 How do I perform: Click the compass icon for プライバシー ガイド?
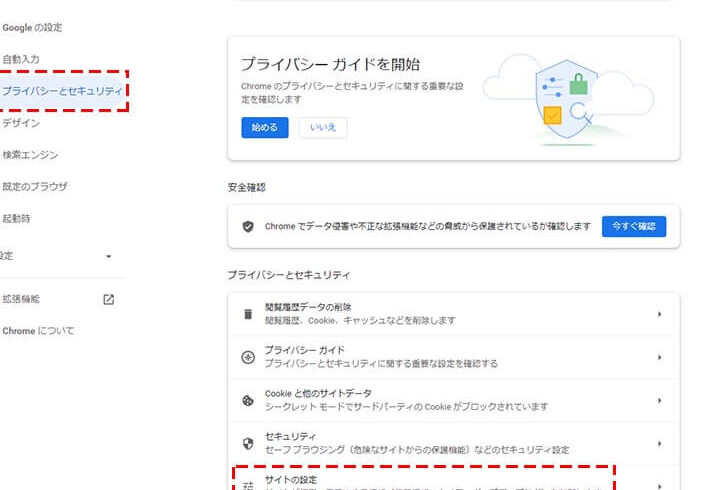tap(248, 357)
